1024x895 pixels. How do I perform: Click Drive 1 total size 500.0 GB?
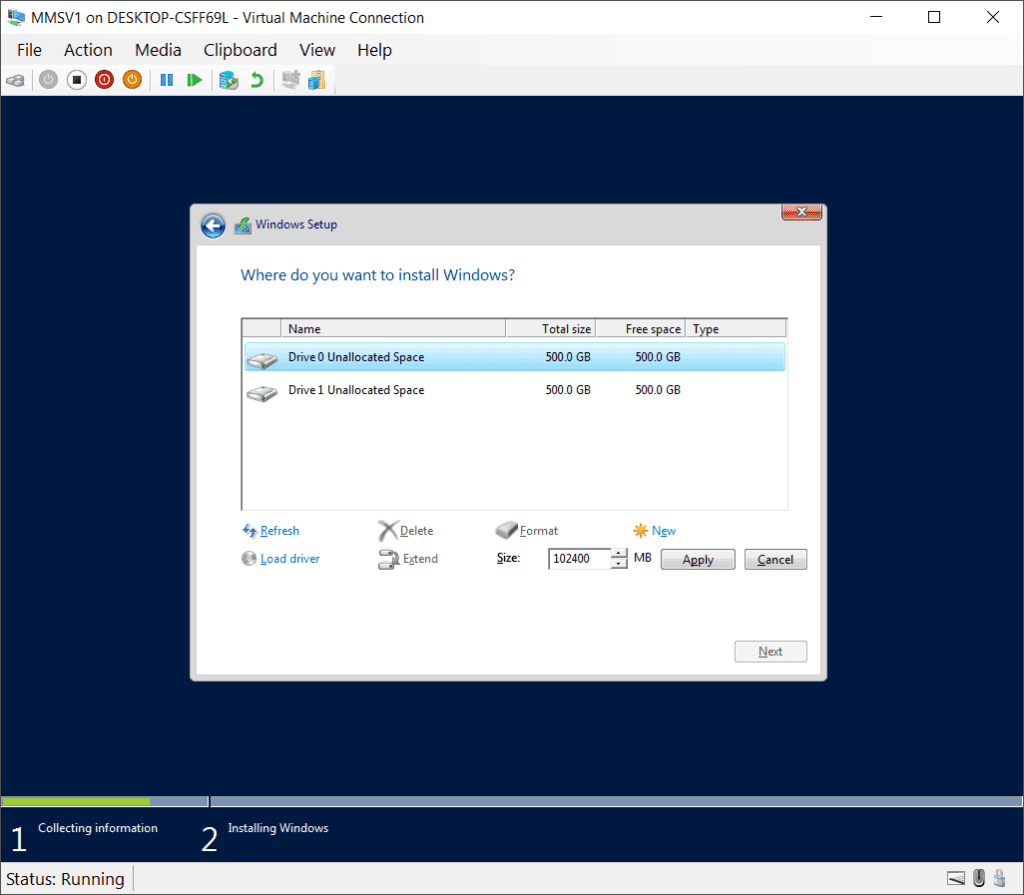[x=568, y=390]
